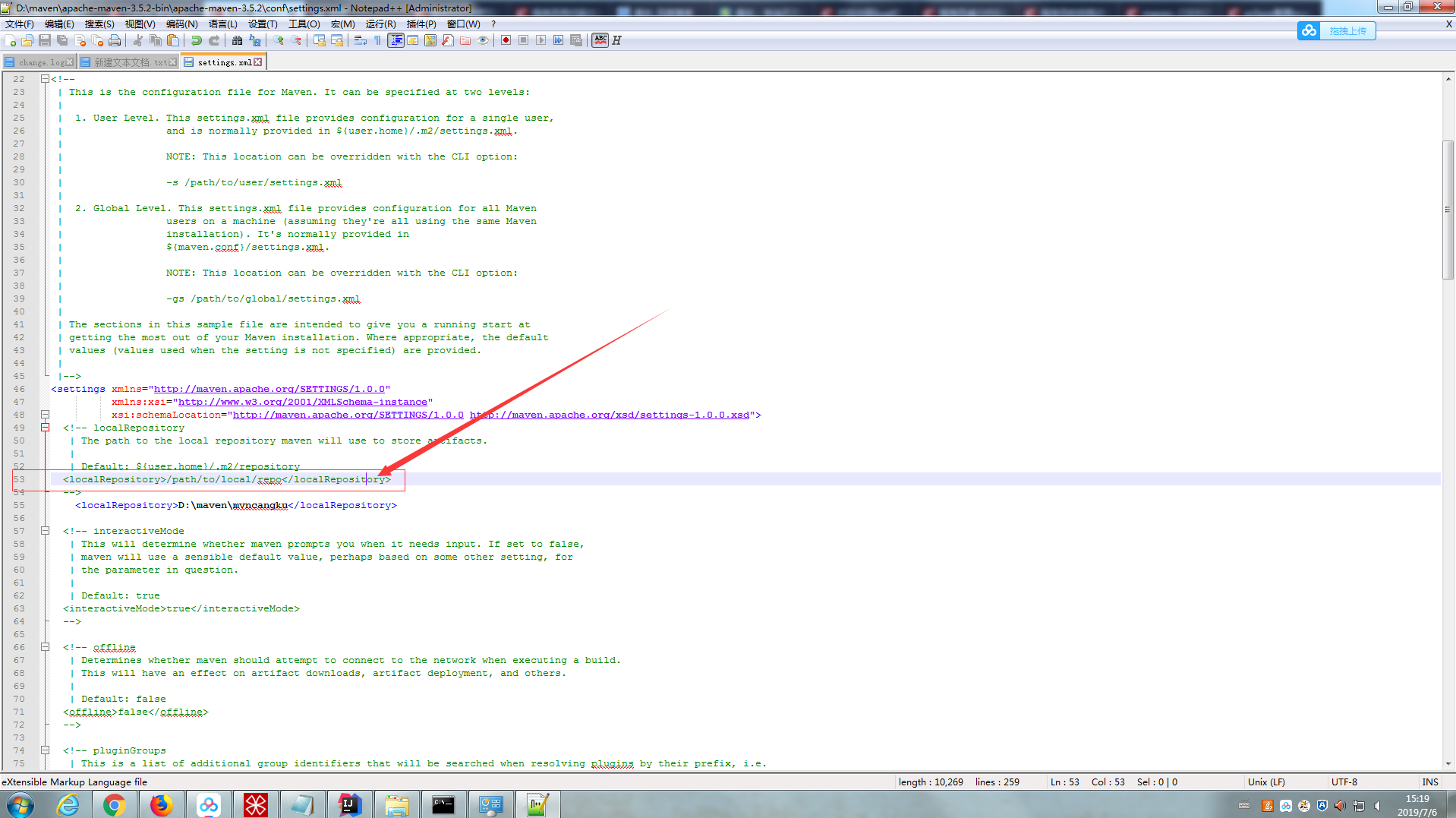Collapse the interactiveMode fold at line 57
This screenshot has width=1456, height=818.
(x=45, y=531)
